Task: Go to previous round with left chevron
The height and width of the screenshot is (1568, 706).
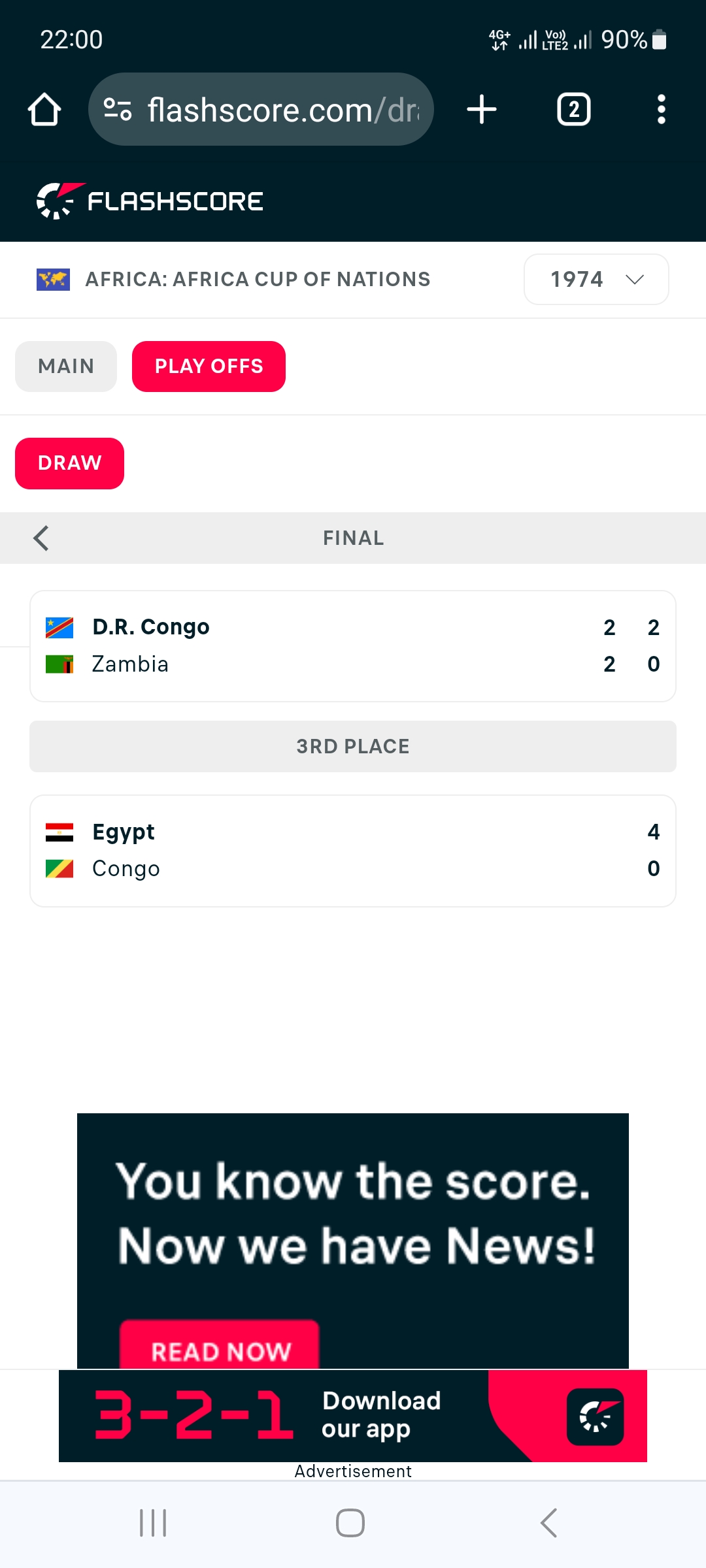Action: click(41, 538)
